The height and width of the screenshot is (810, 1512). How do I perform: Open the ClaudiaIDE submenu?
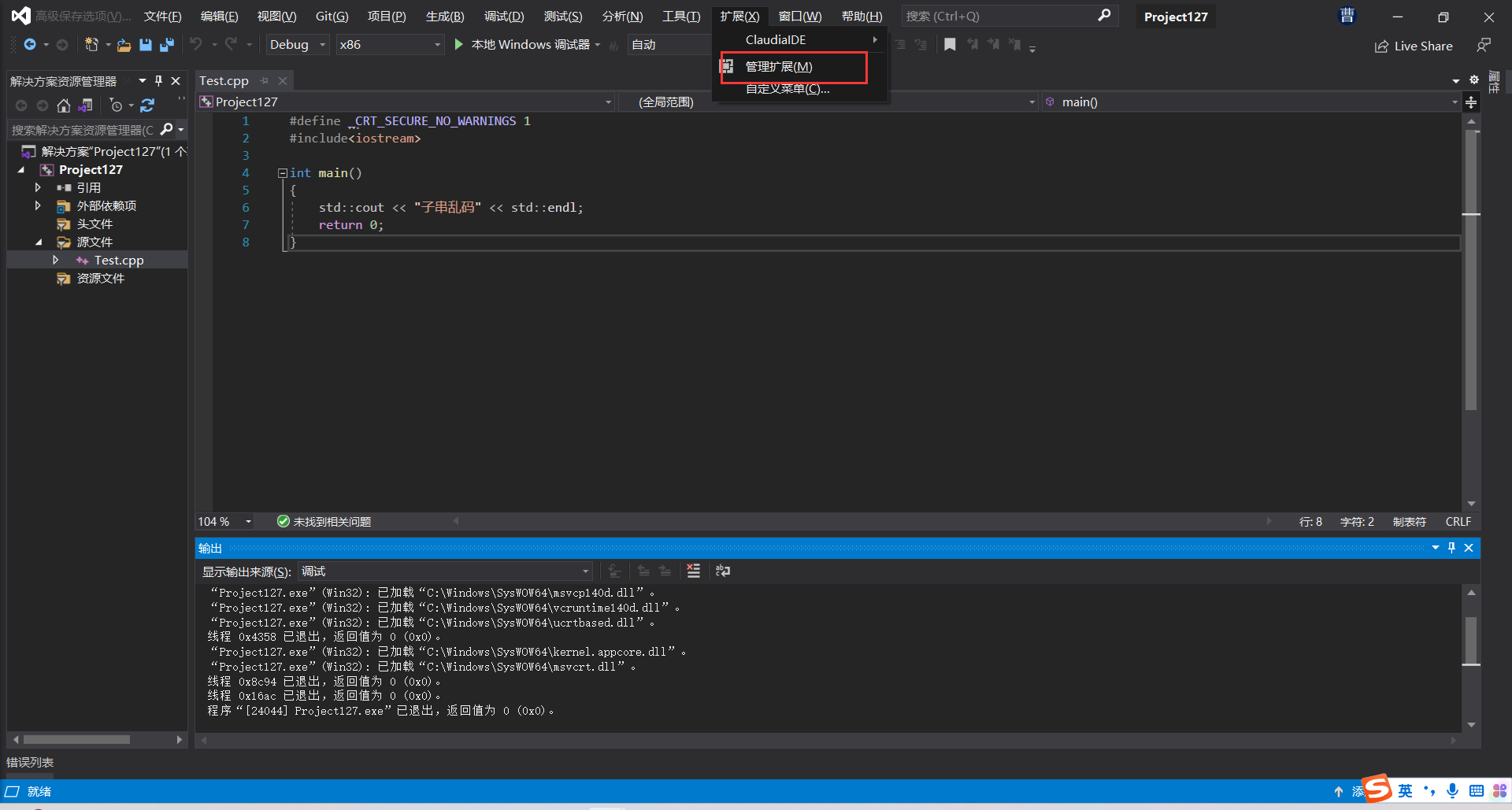click(x=800, y=39)
